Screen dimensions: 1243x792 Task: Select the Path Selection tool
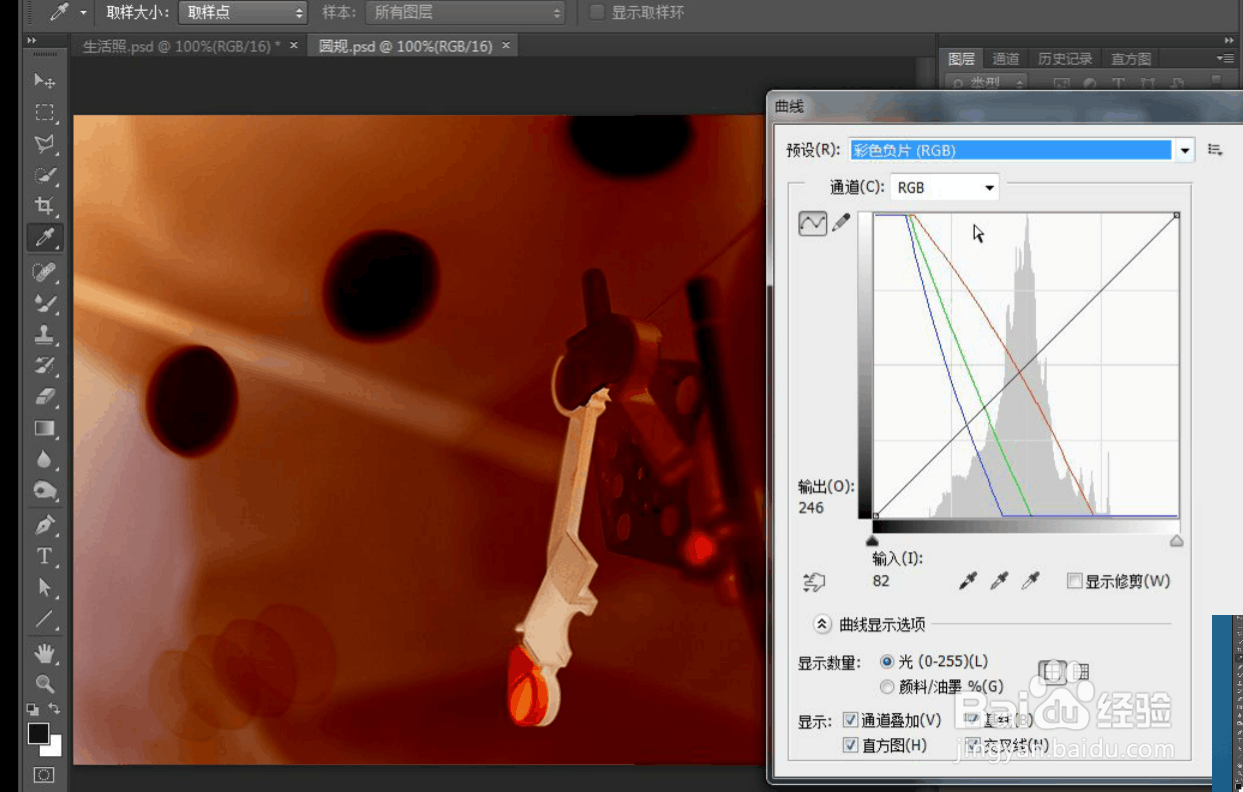[x=44, y=587]
